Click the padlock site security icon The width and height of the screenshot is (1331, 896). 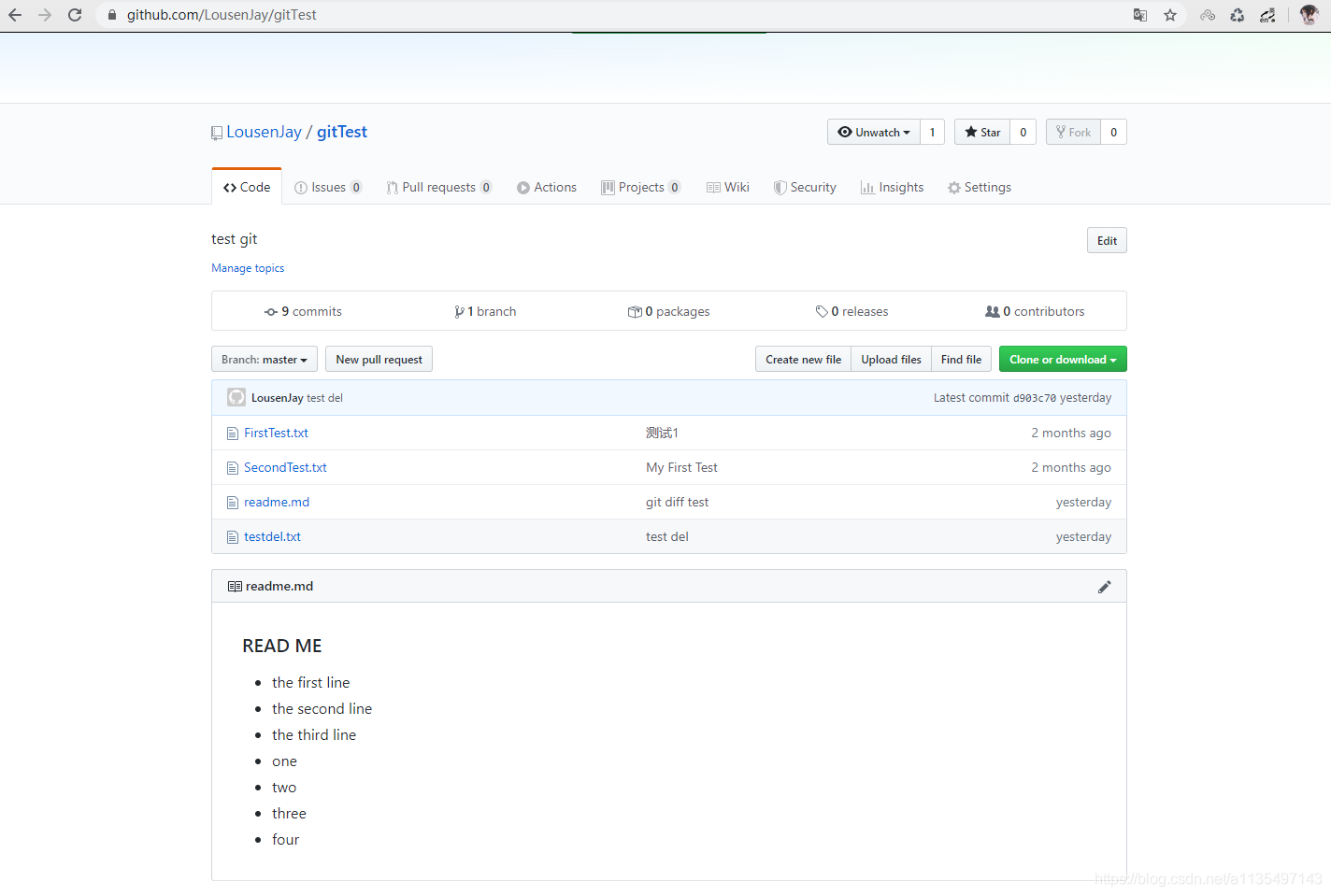(x=112, y=15)
